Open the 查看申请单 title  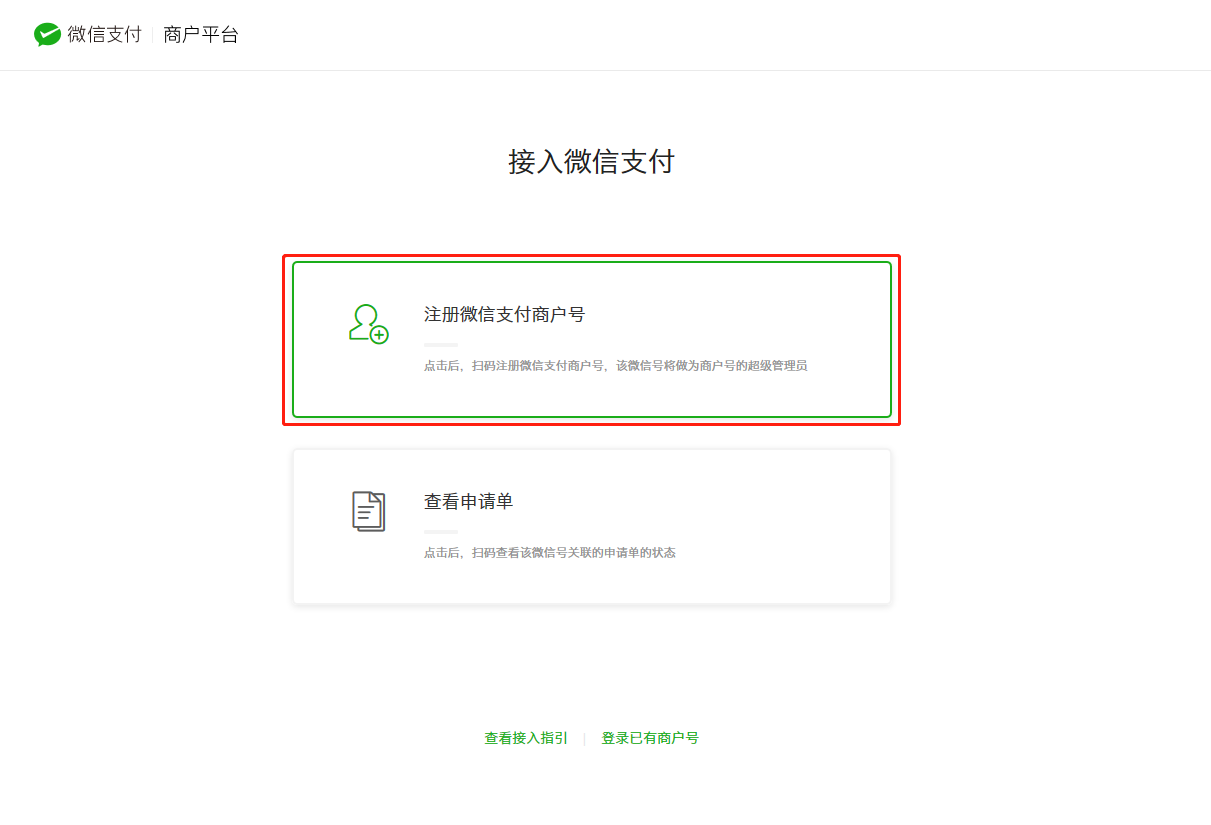pyautogui.click(x=468, y=501)
